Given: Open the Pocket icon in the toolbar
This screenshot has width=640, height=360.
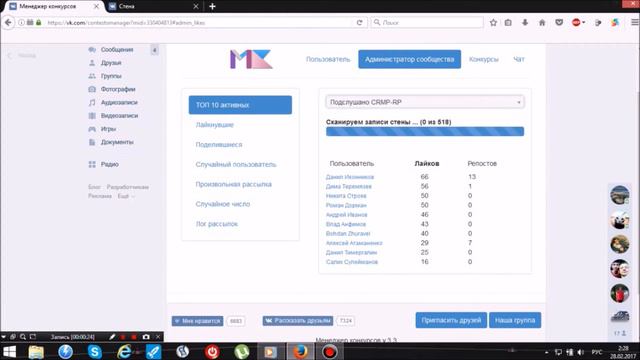Looking at the screenshot, I should pos(559,22).
